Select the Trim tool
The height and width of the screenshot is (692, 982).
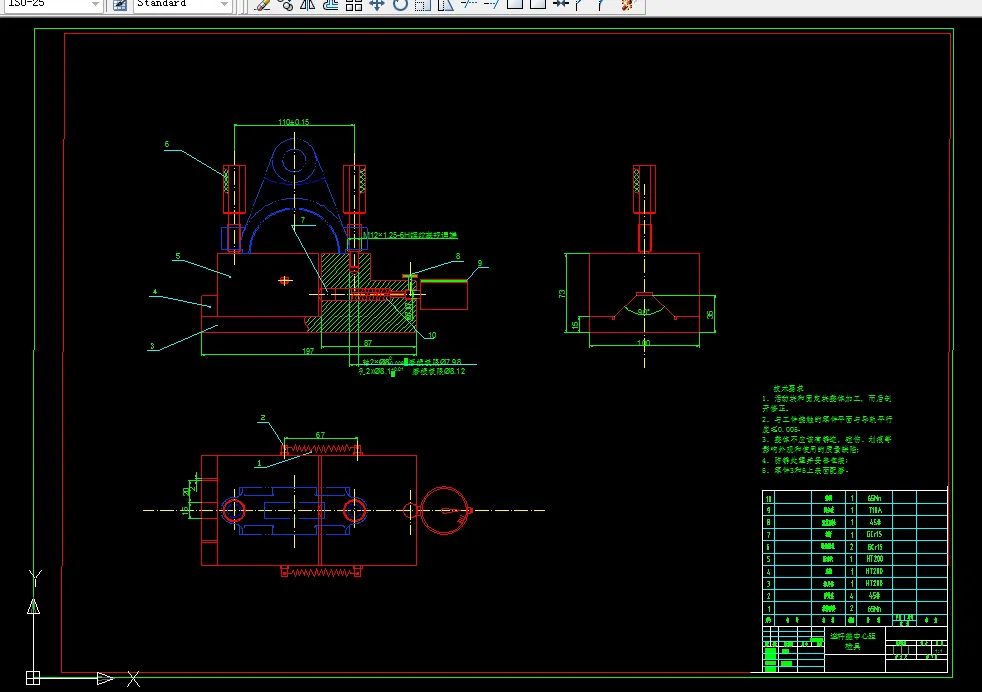pos(468,4)
